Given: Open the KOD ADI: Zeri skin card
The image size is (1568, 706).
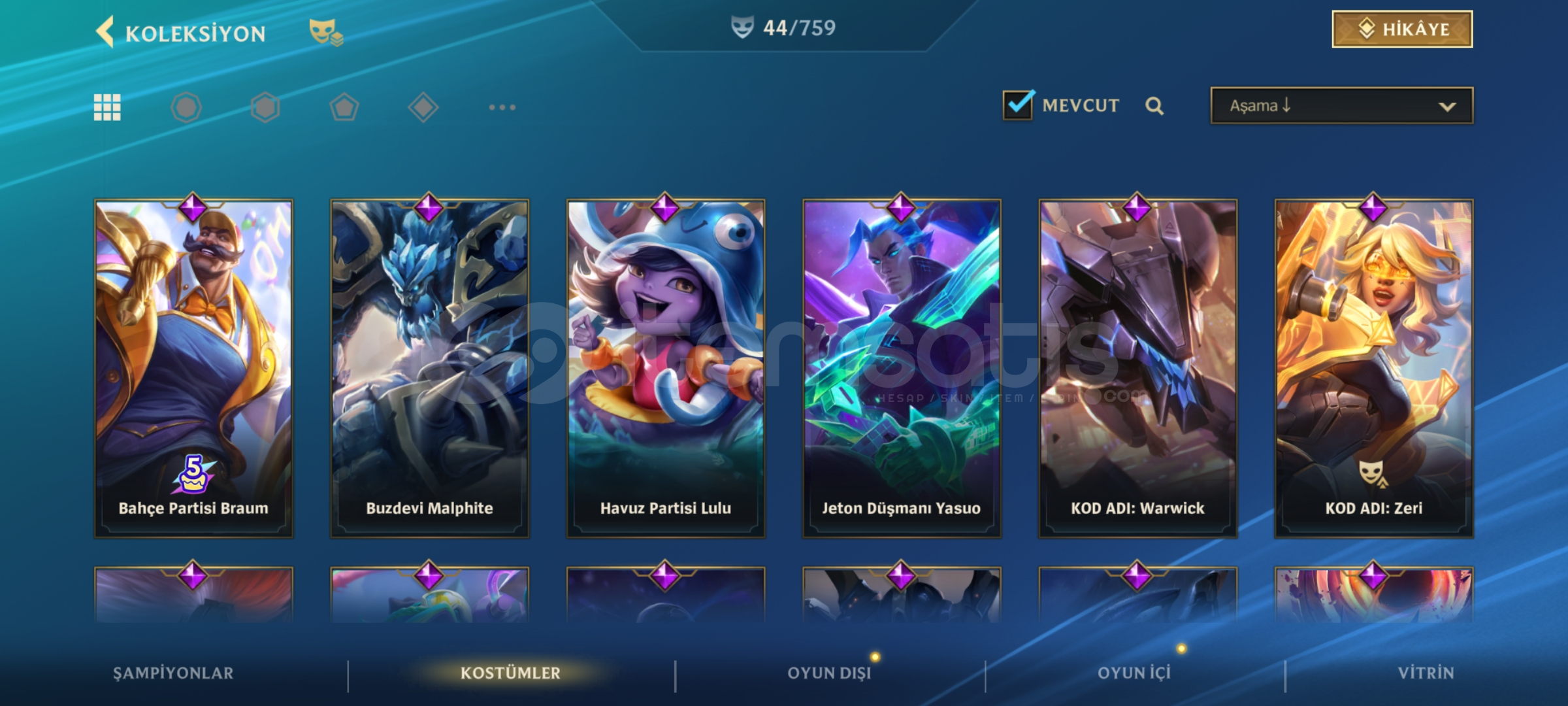Looking at the screenshot, I should pyautogui.click(x=1374, y=368).
